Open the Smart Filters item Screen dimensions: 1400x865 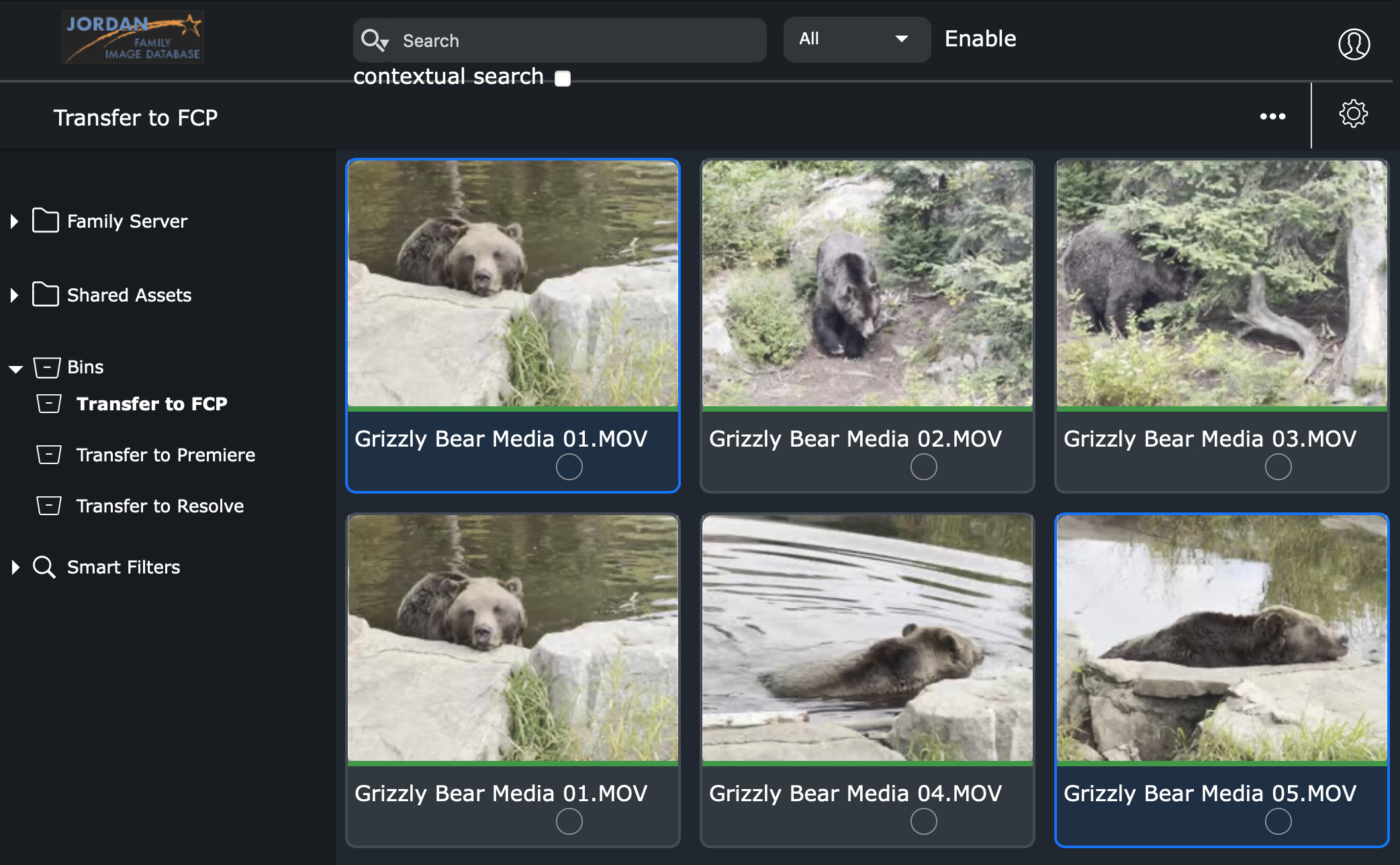point(124,567)
